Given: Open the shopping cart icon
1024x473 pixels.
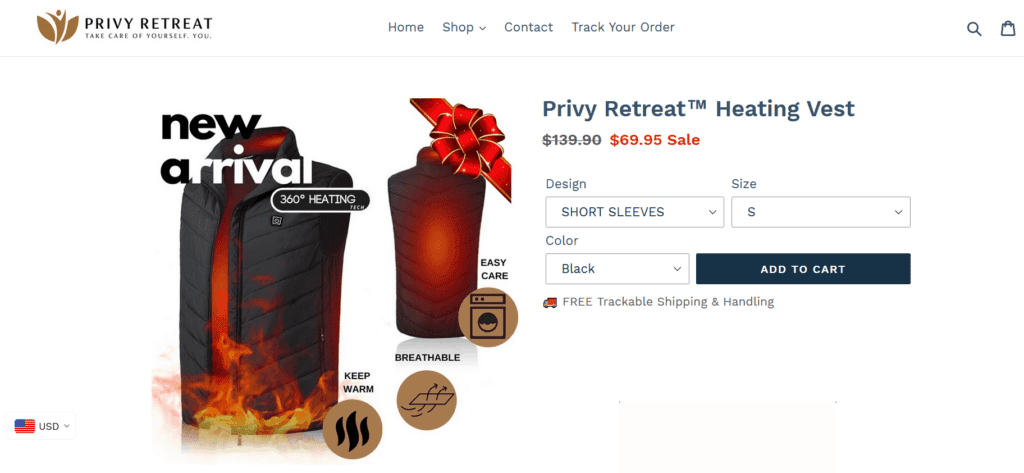Looking at the screenshot, I should click(1008, 28).
